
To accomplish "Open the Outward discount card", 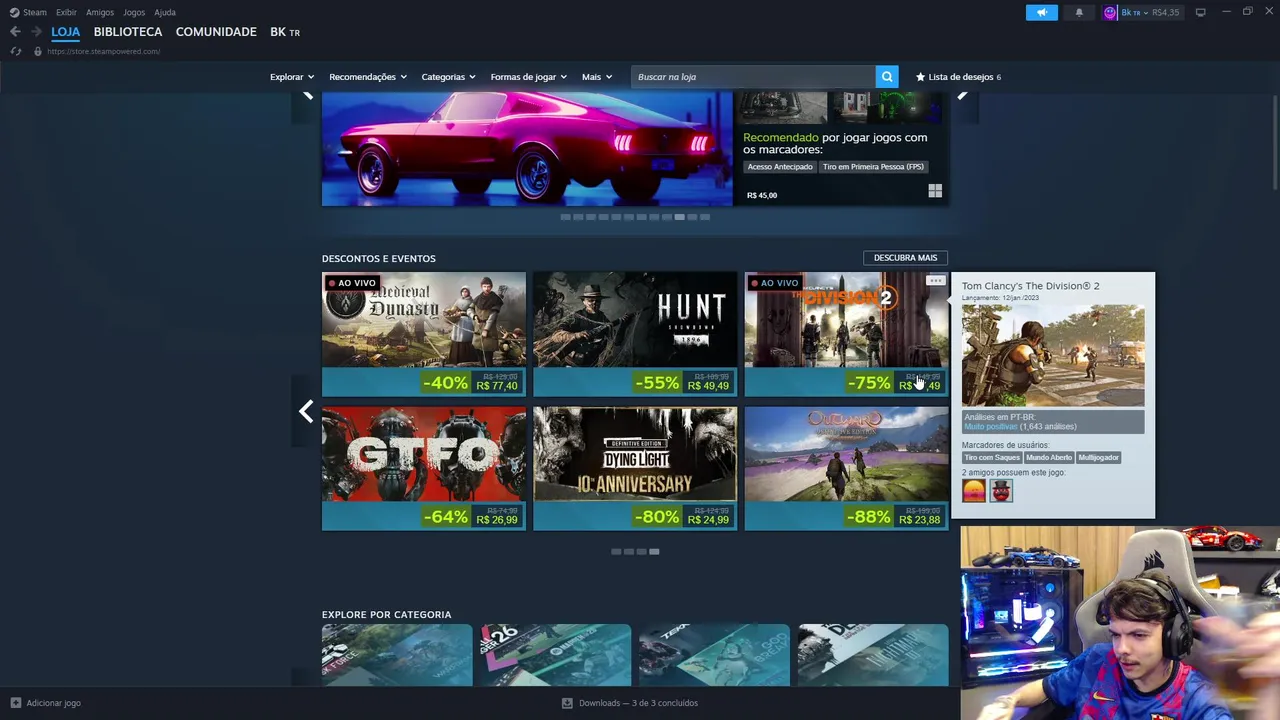I will pos(846,468).
